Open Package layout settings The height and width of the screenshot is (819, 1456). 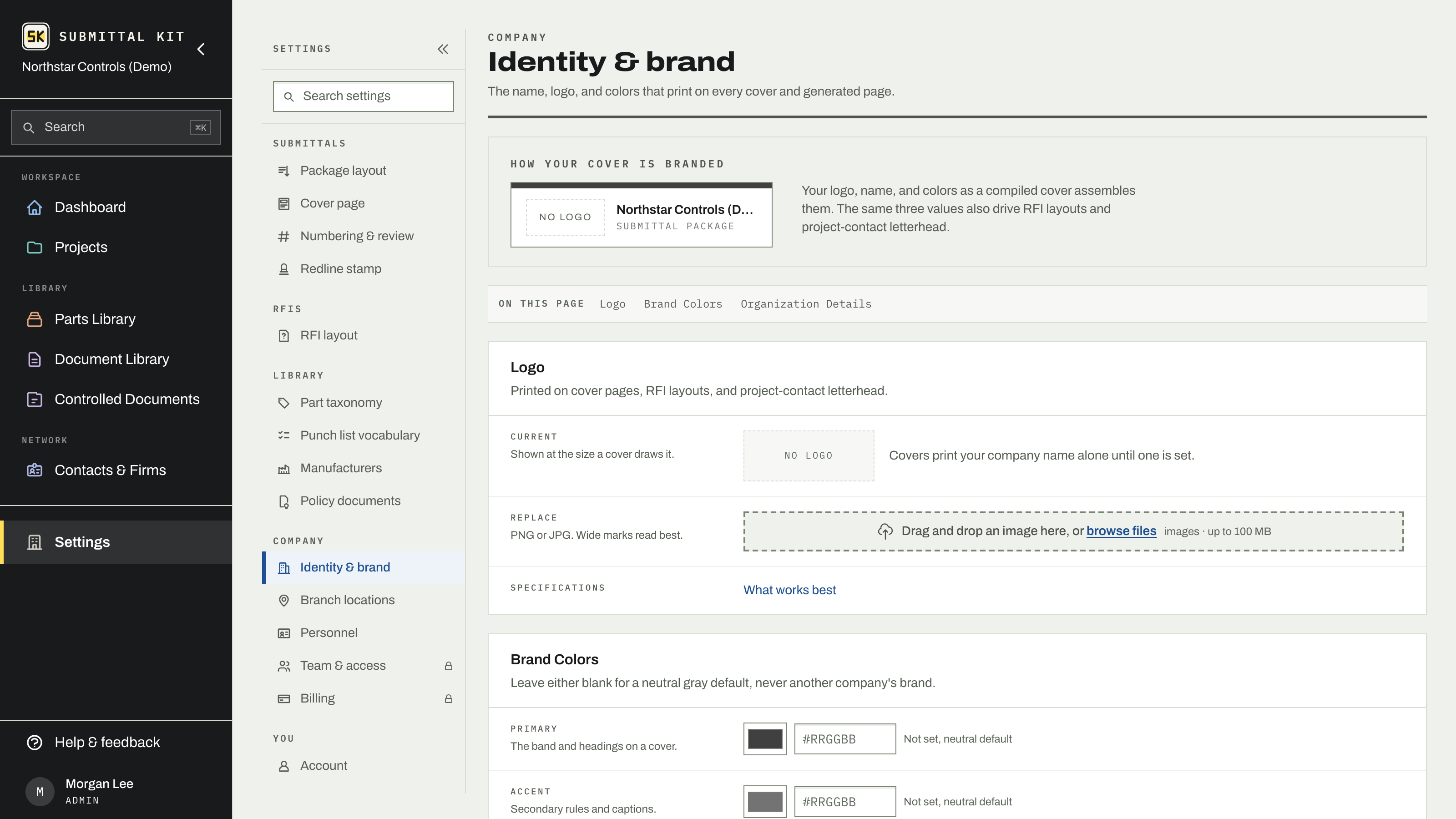click(364, 171)
